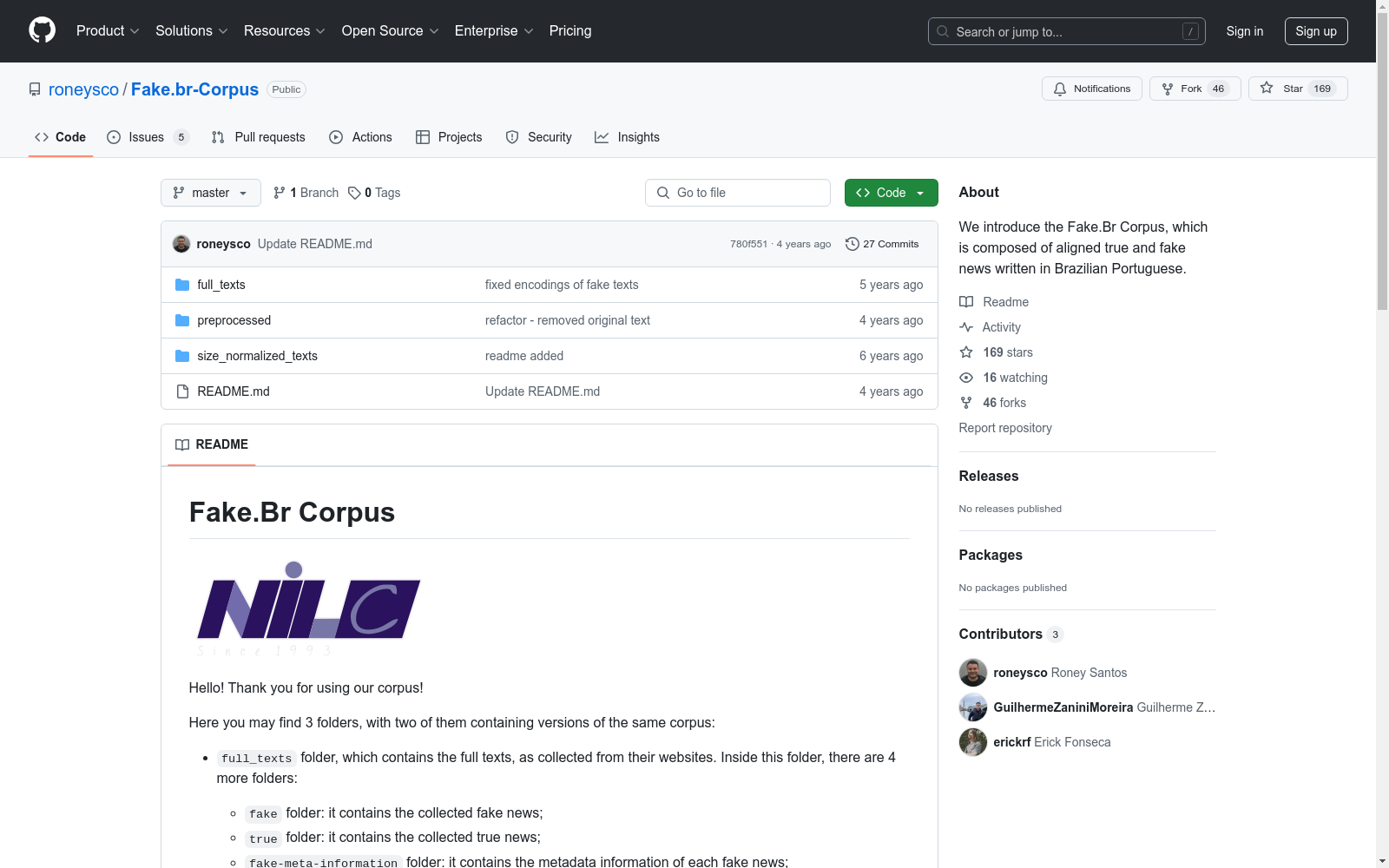The height and width of the screenshot is (868, 1389).
Task: Click the slash shortcut icon in search
Action: (x=1190, y=31)
